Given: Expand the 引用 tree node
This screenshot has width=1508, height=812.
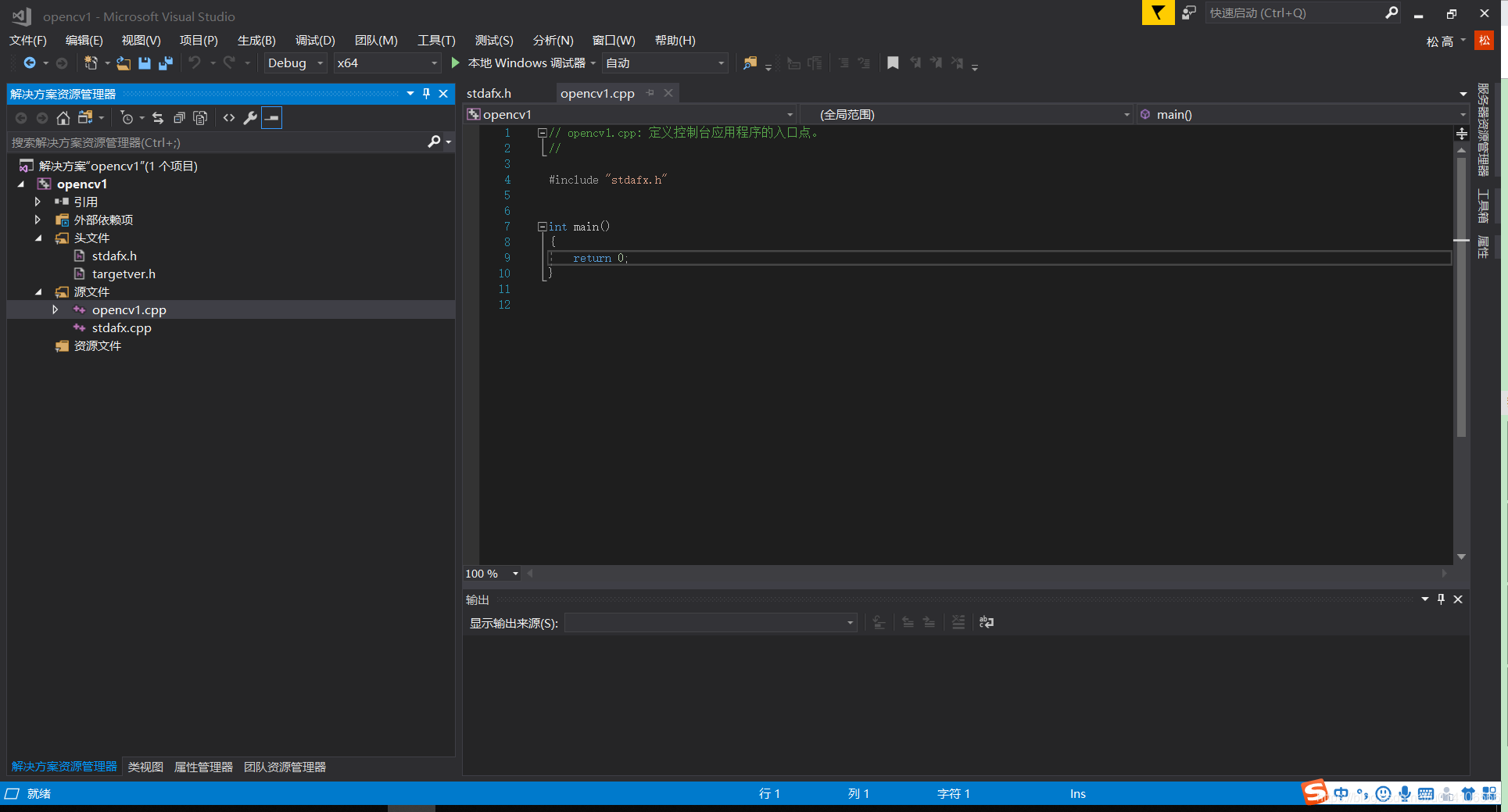Looking at the screenshot, I should point(38,202).
